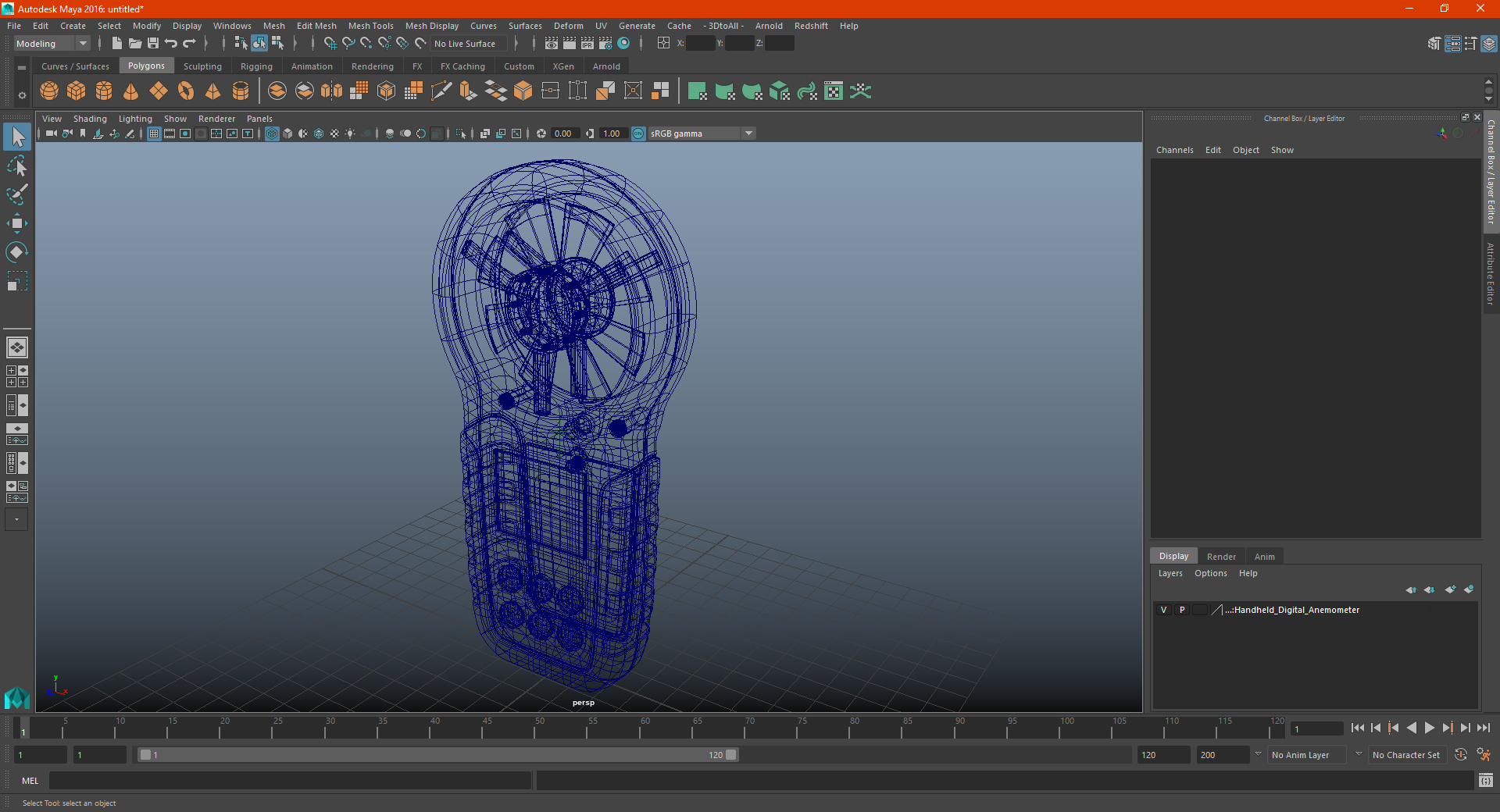
Task: Open the Mesh Tools menu
Action: point(370,26)
